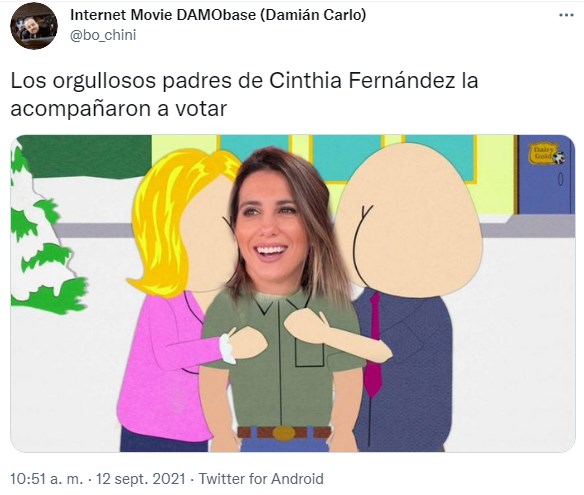The image size is (584, 495).
Task: Click the Twitter for Android source label
Action: pos(261,479)
